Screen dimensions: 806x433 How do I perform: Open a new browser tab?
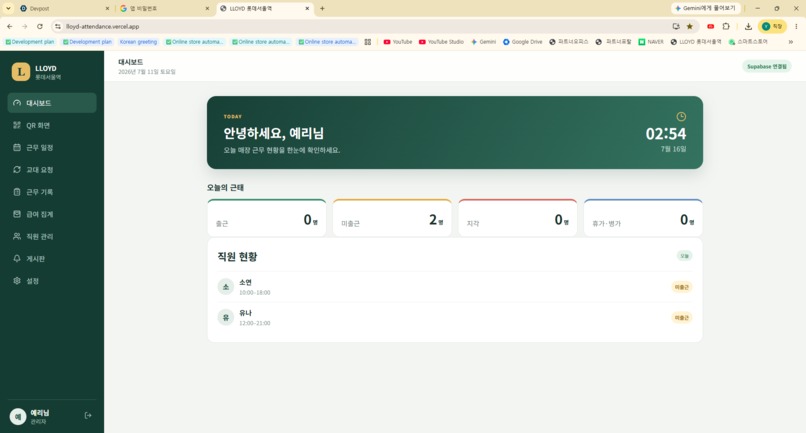click(x=322, y=8)
